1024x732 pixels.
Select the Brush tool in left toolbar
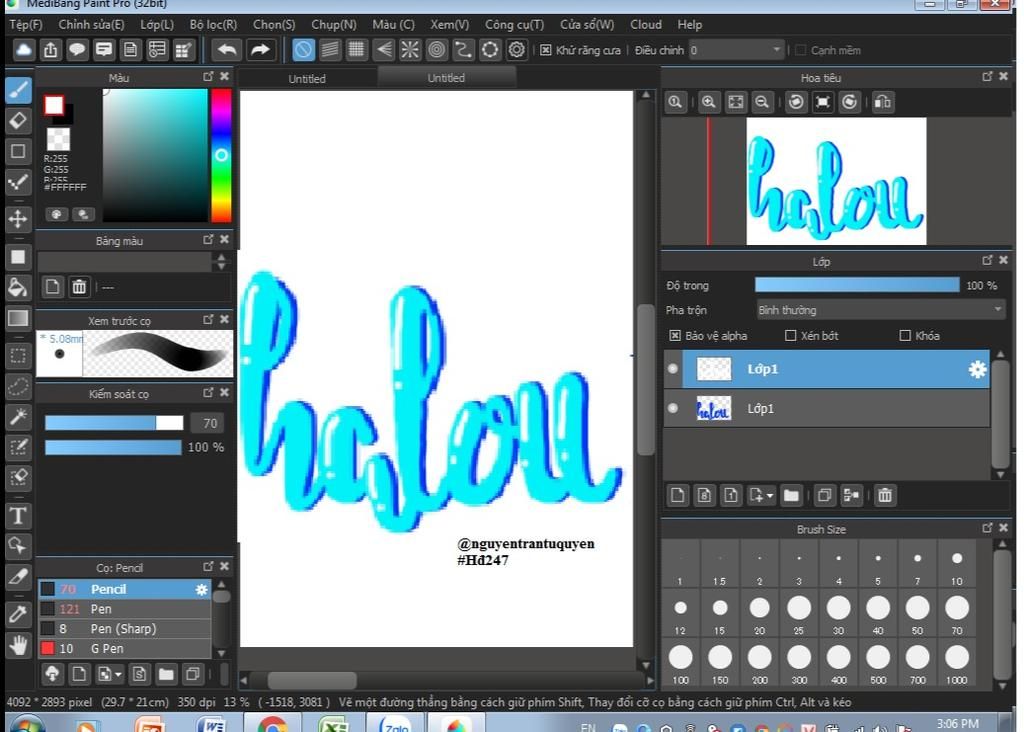coord(18,89)
